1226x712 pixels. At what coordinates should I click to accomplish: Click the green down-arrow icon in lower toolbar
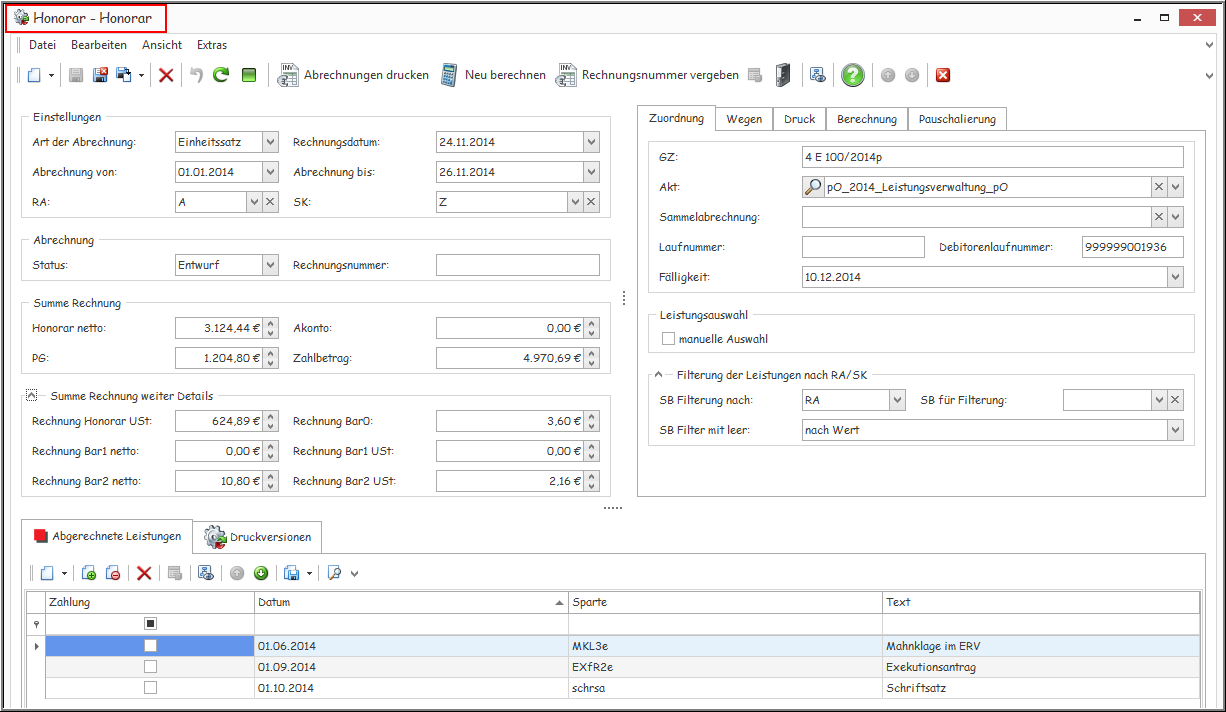click(x=261, y=573)
